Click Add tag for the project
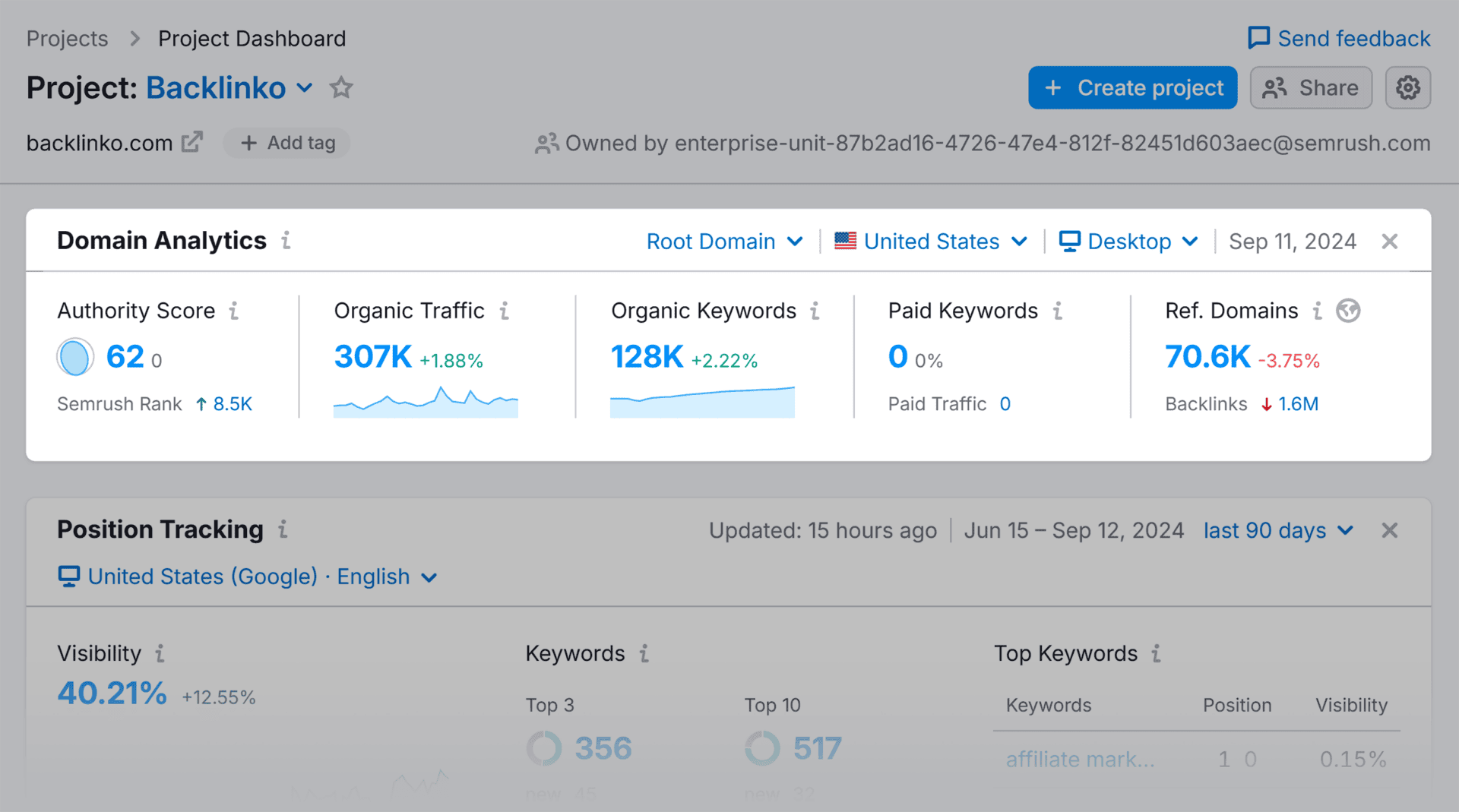The width and height of the screenshot is (1459, 812). click(286, 142)
